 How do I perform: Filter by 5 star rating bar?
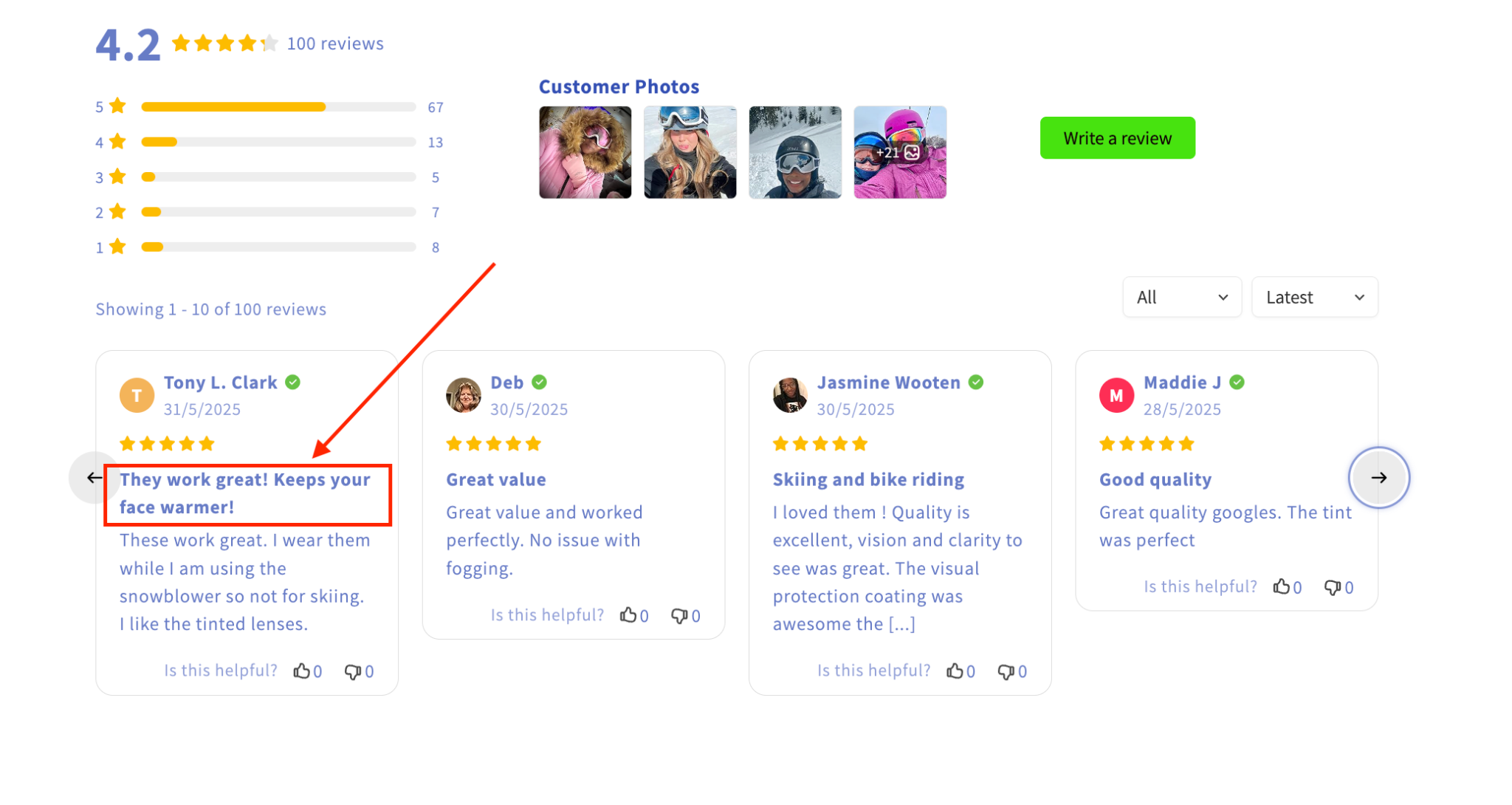pos(278,107)
